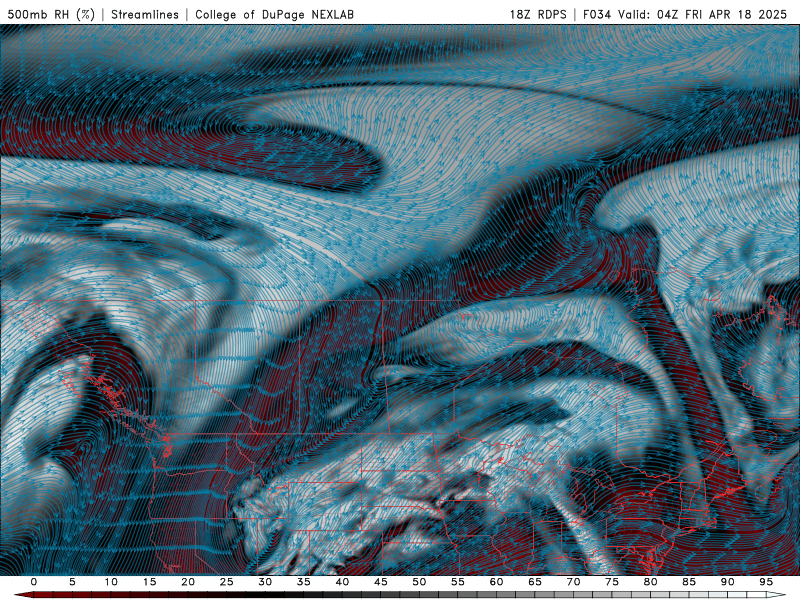Select the "F034" forecast hour text
This screenshot has width=800, height=600.
point(598,14)
